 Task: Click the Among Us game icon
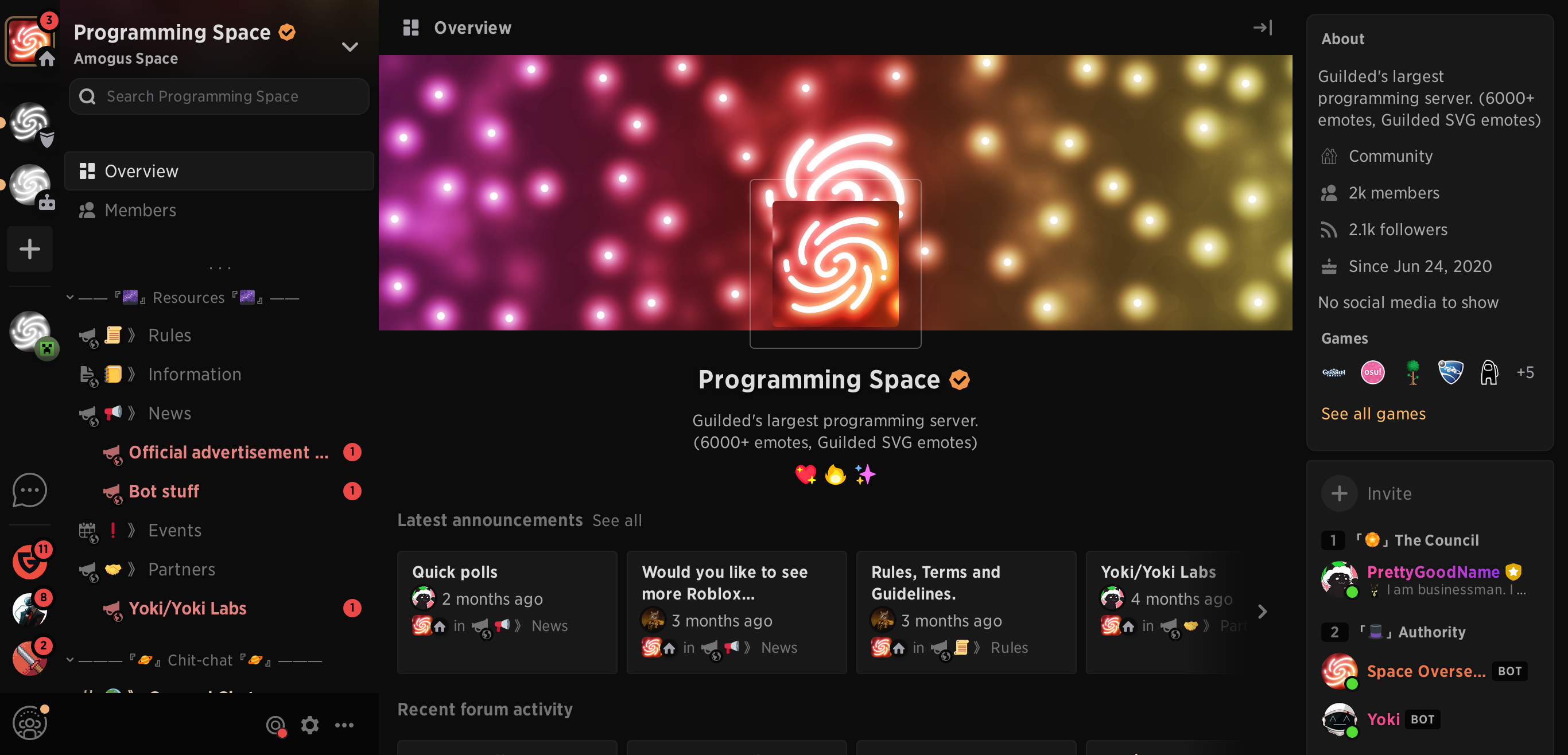tap(1488, 372)
